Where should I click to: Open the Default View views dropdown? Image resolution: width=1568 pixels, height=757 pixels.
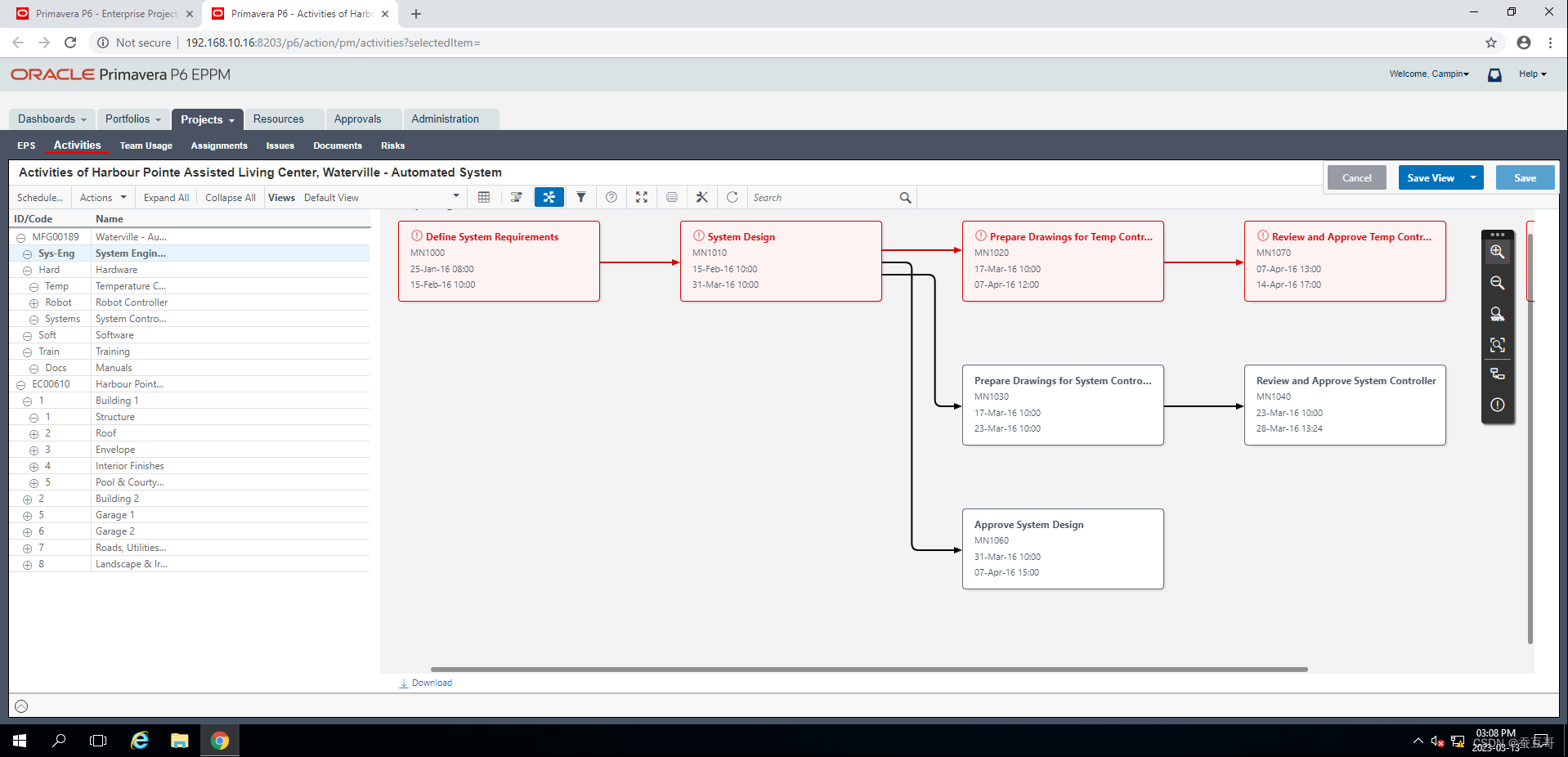click(x=381, y=198)
